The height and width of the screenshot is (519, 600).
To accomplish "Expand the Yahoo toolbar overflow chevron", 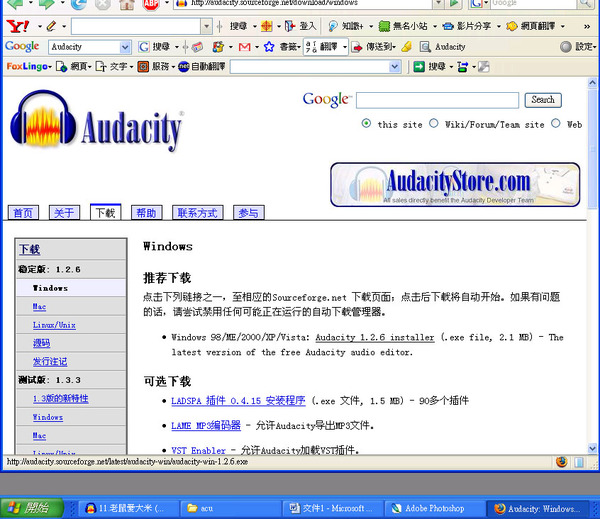I will tap(587, 26).
